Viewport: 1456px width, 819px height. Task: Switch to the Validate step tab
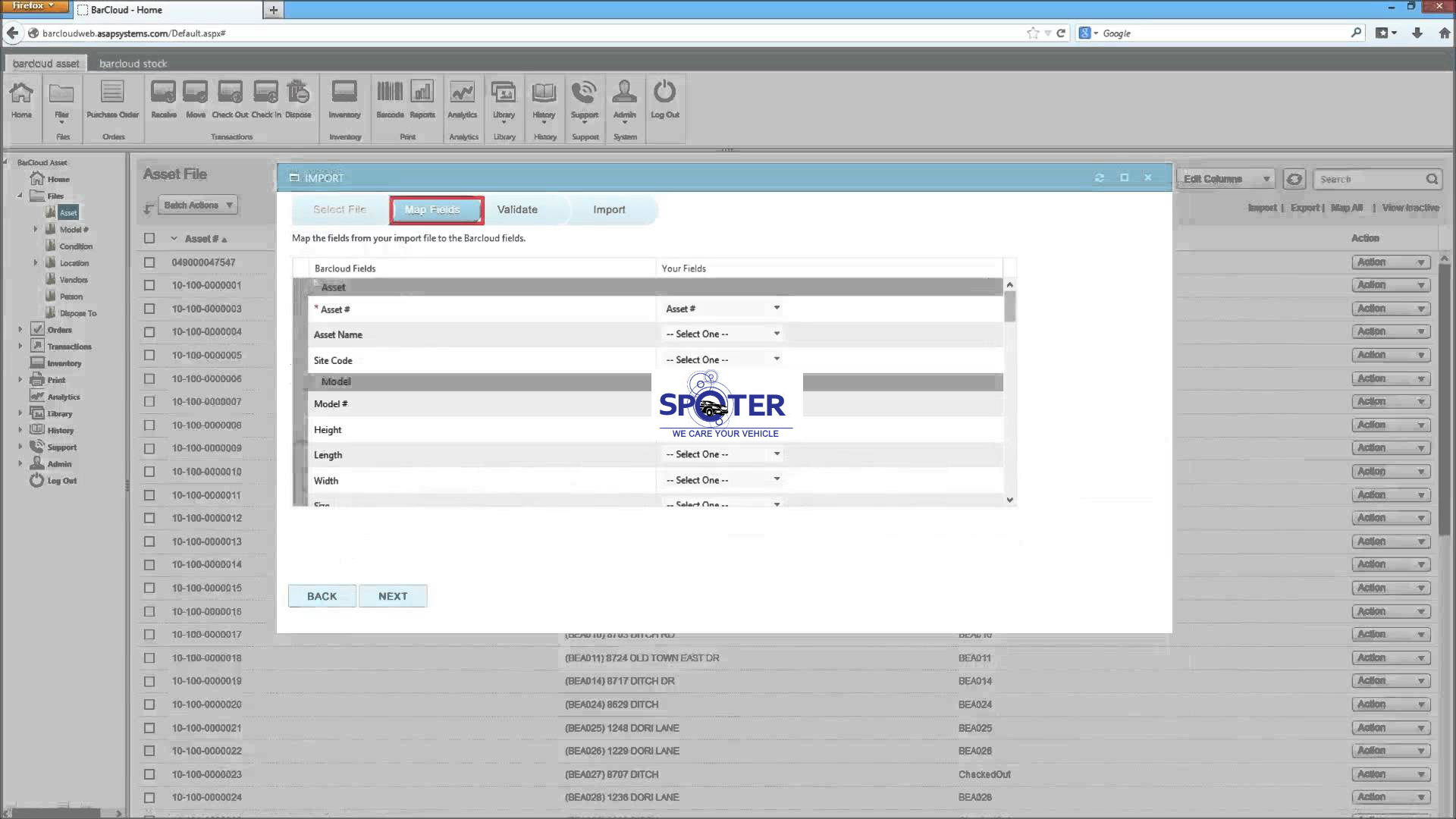point(517,210)
